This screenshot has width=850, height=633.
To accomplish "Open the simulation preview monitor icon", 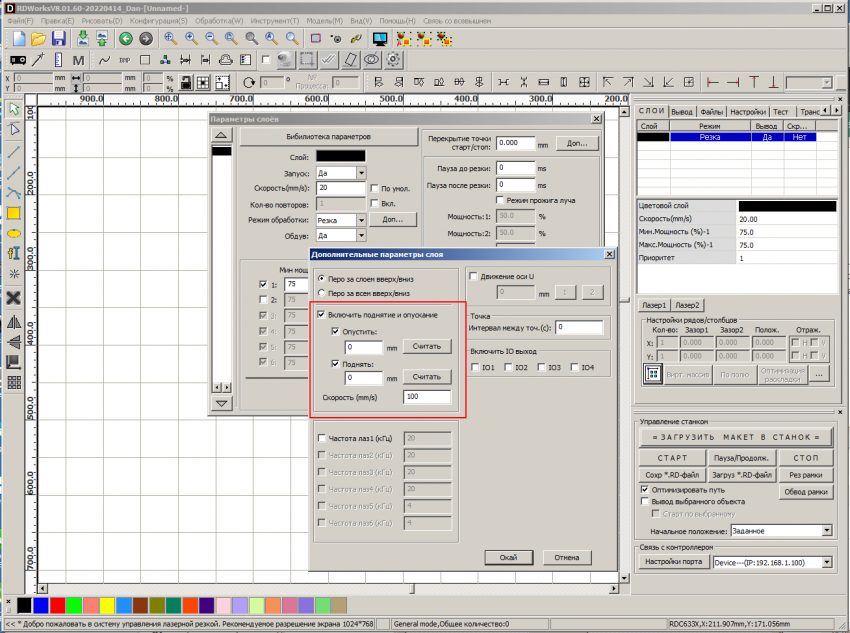I will tap(379, 37).
